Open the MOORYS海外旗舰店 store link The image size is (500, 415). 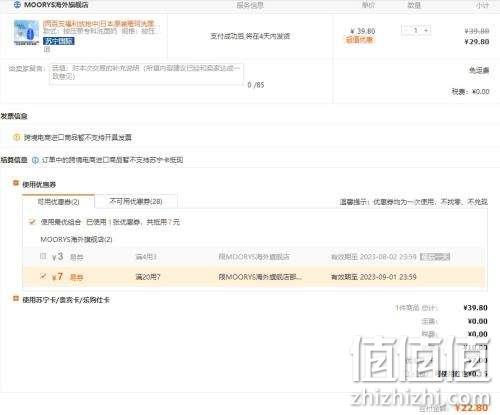pos(56,5)
